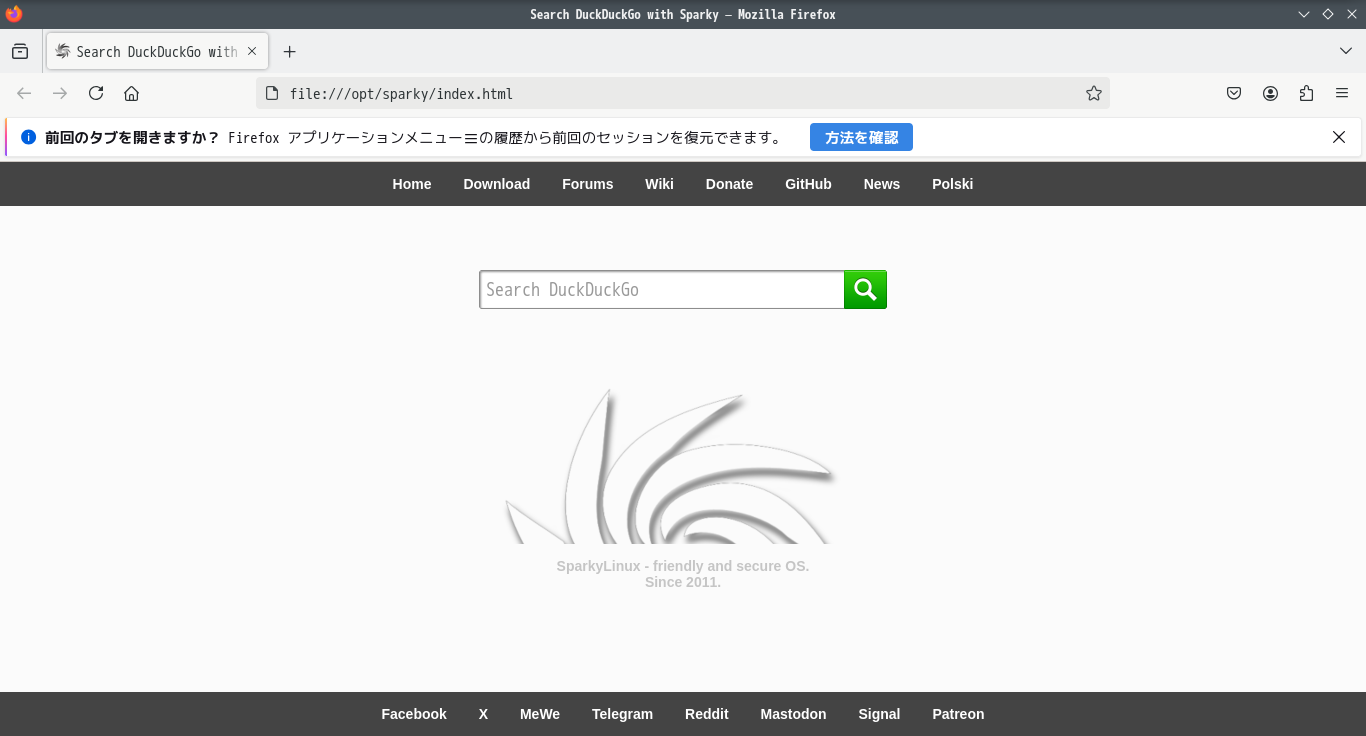Click the blue info icon in the notification bar

coord(29,137)
